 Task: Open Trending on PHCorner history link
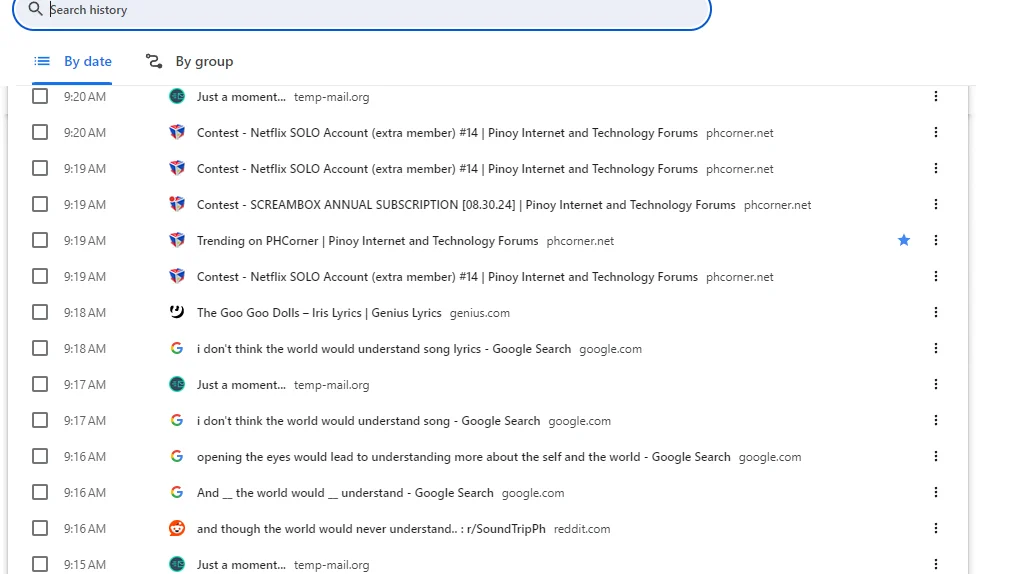[x=367, y=241]
